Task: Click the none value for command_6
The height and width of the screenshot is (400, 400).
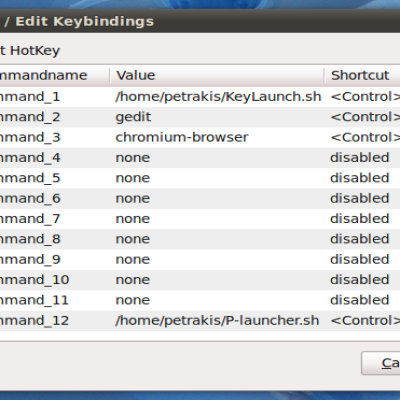Action: click(x=133, y=199)
